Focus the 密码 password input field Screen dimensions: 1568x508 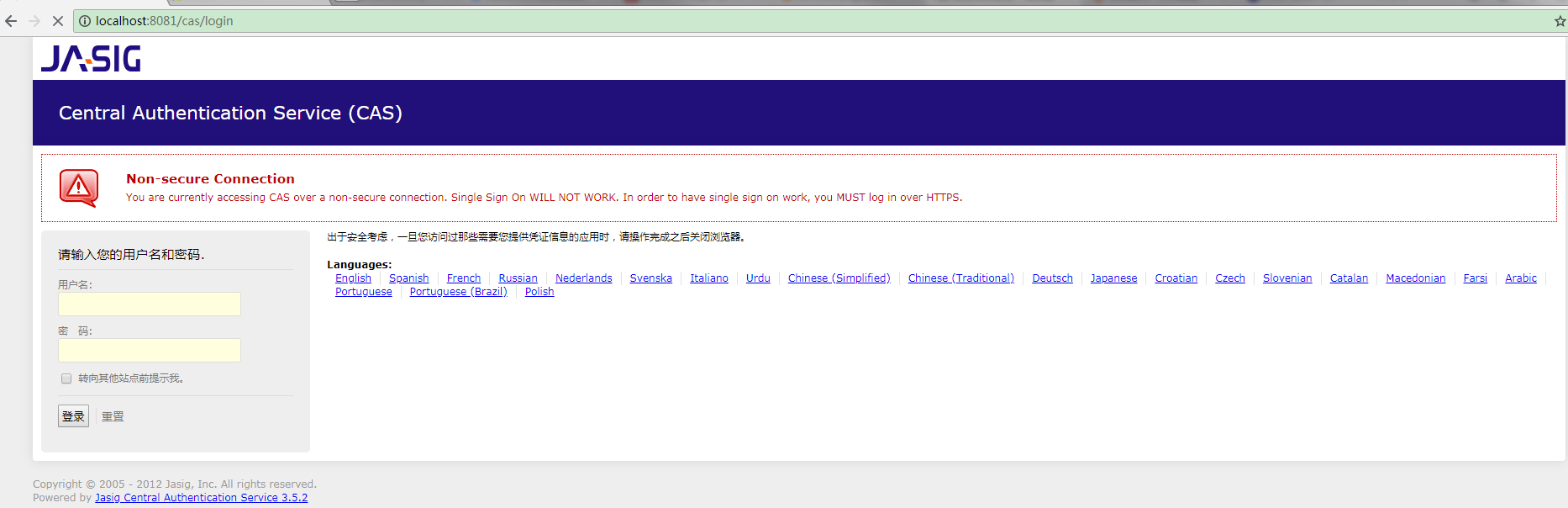[150, 350]
